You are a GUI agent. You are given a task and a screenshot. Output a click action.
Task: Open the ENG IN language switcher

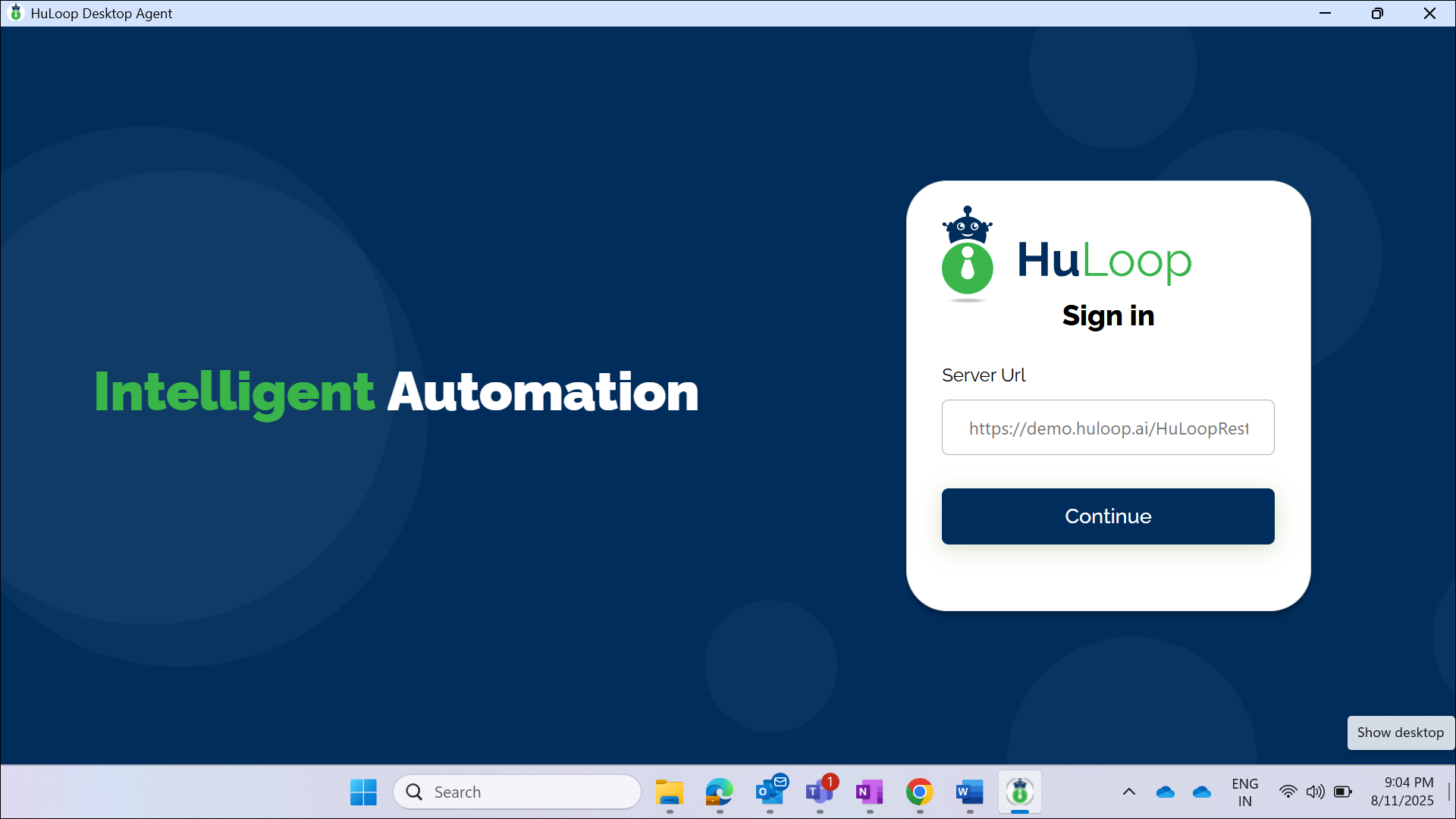[x=1244, y=792]
